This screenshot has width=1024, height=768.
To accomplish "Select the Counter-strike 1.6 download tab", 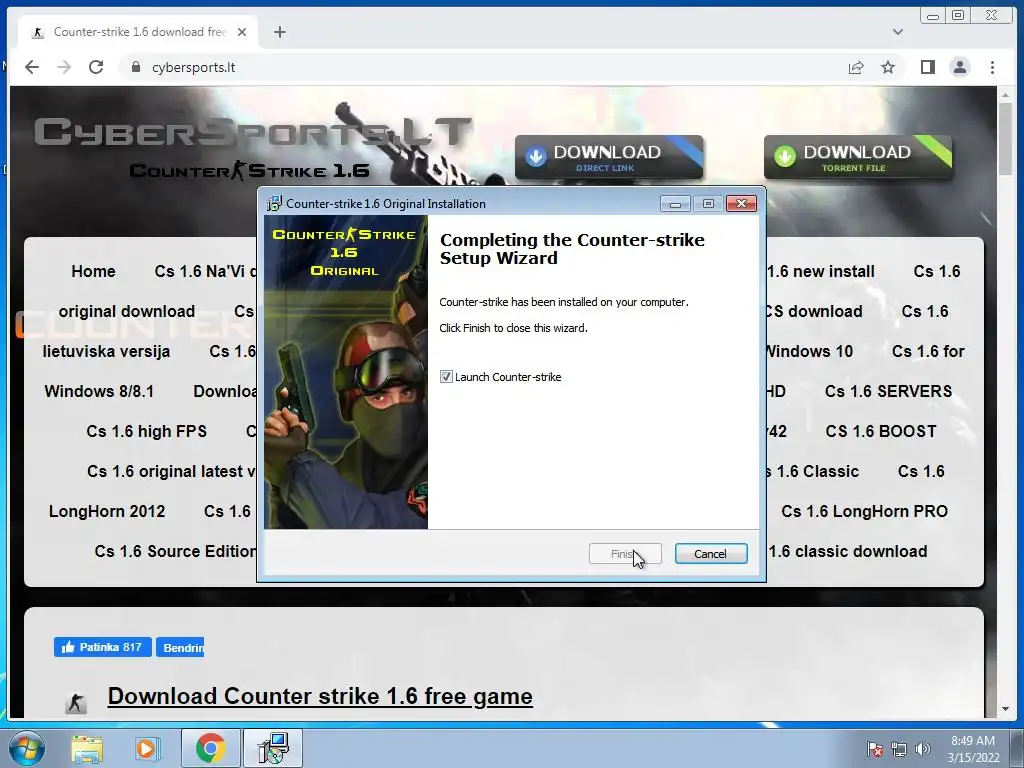I will [138, 32].
